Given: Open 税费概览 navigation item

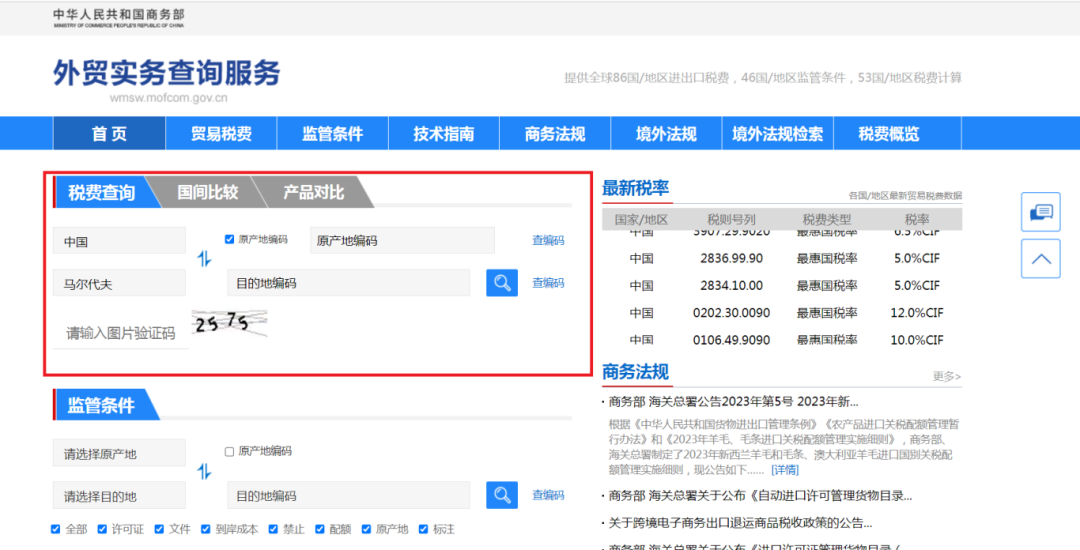Looking at the screenshot, I should pos(889,134).
